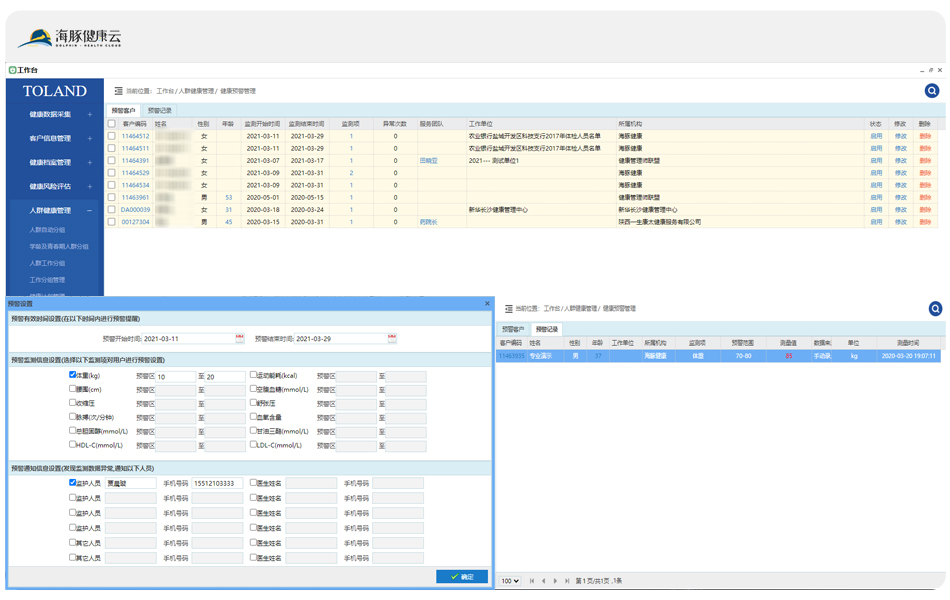Check the 体重(kg) monitoring checkbox

point(73,375)
